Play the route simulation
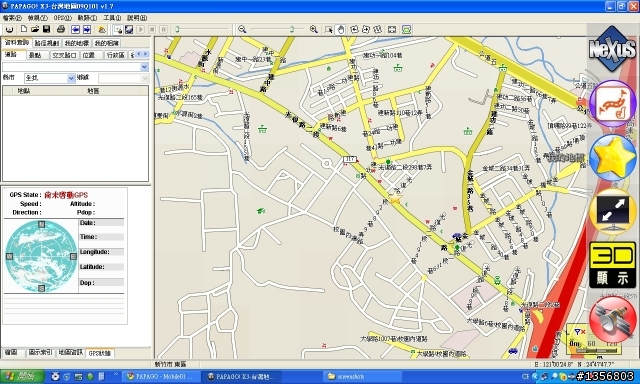Viewport: 640px width, 384px height. (x=140, y=29)
